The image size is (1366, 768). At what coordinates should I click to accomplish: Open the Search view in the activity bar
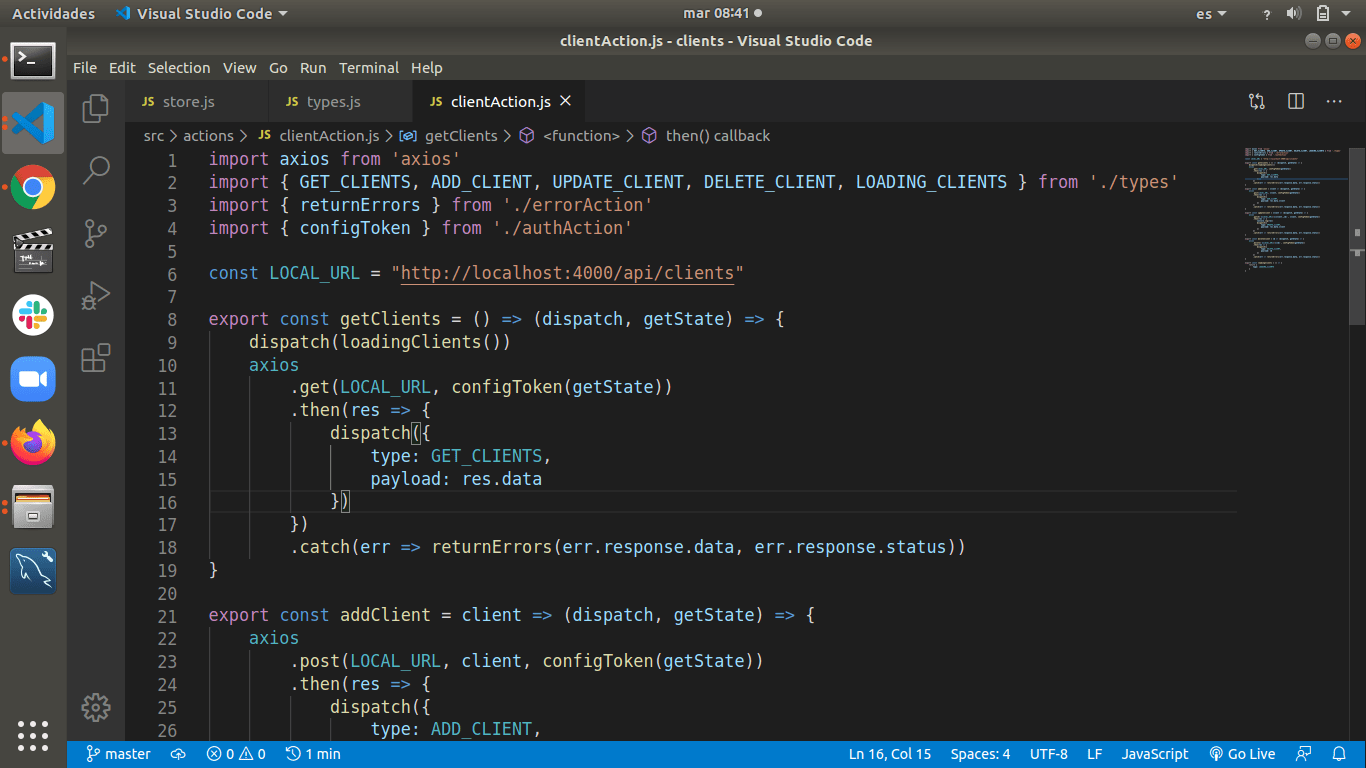[96, 170]
